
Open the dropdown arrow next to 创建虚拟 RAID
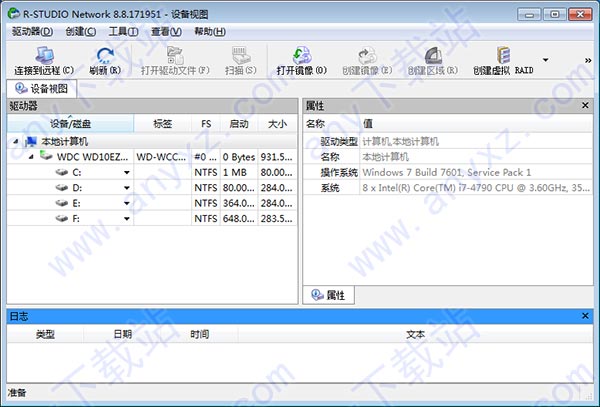click(545, 60)
